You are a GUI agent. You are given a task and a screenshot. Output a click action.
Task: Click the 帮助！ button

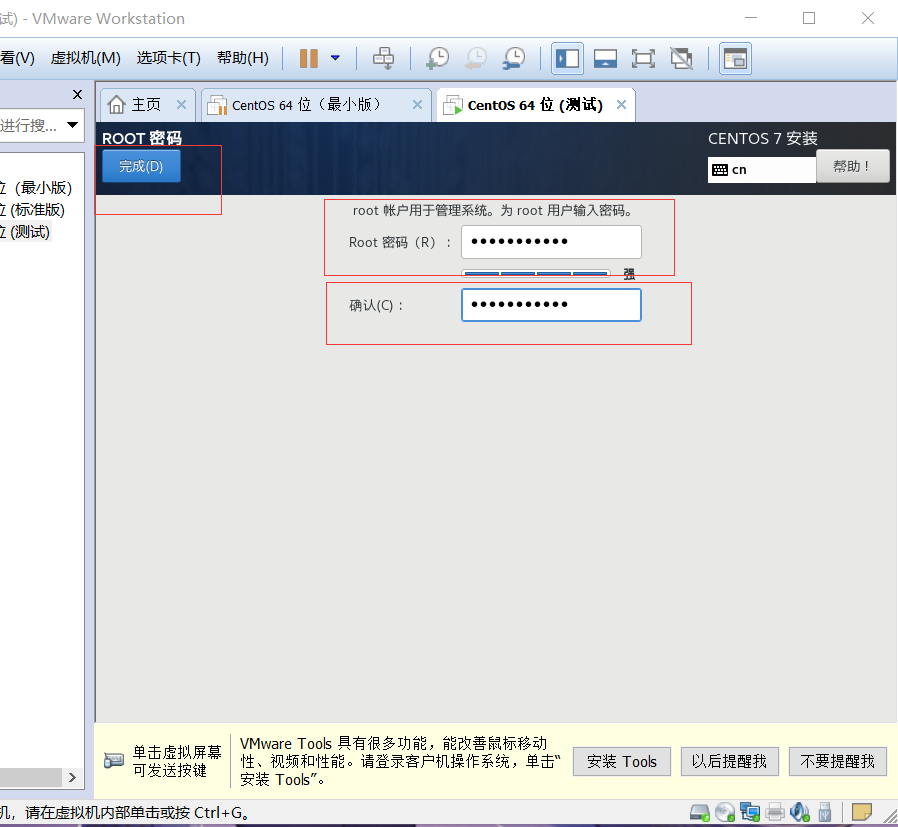click(x=852, y=167)
